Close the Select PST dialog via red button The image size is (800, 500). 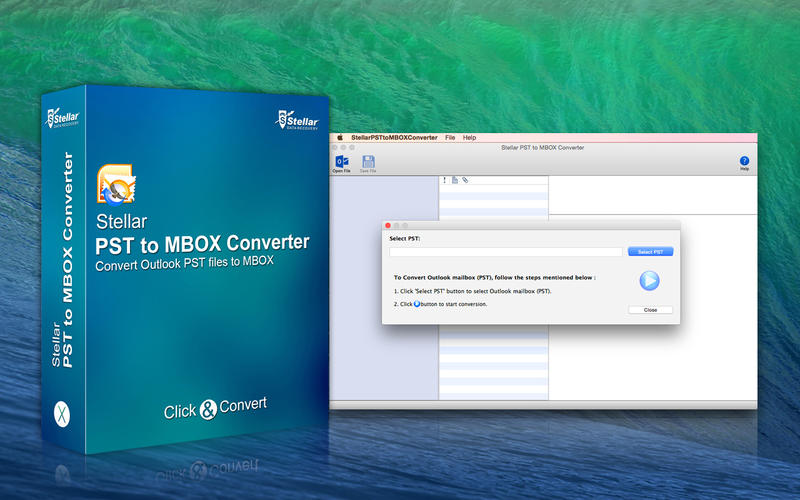(389, 226)
